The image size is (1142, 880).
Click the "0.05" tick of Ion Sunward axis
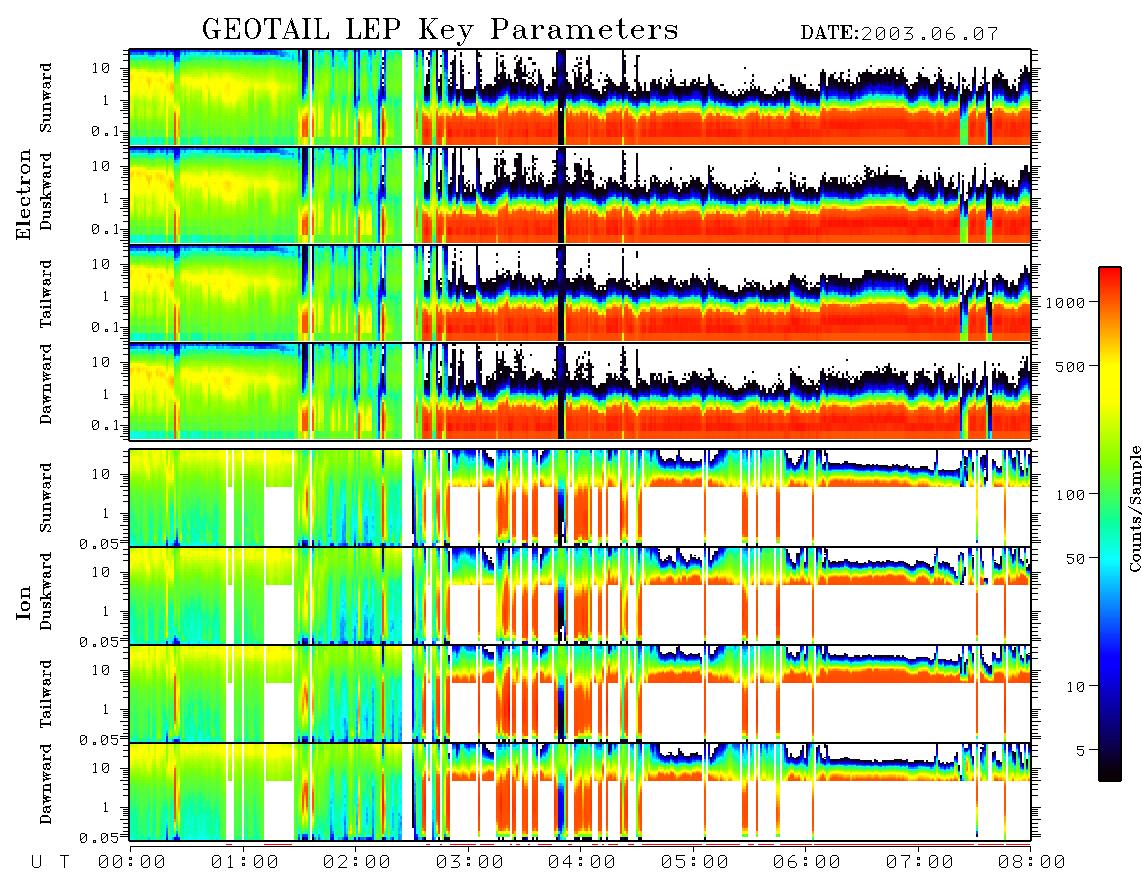pyautogui.click(x=98, y=543)
